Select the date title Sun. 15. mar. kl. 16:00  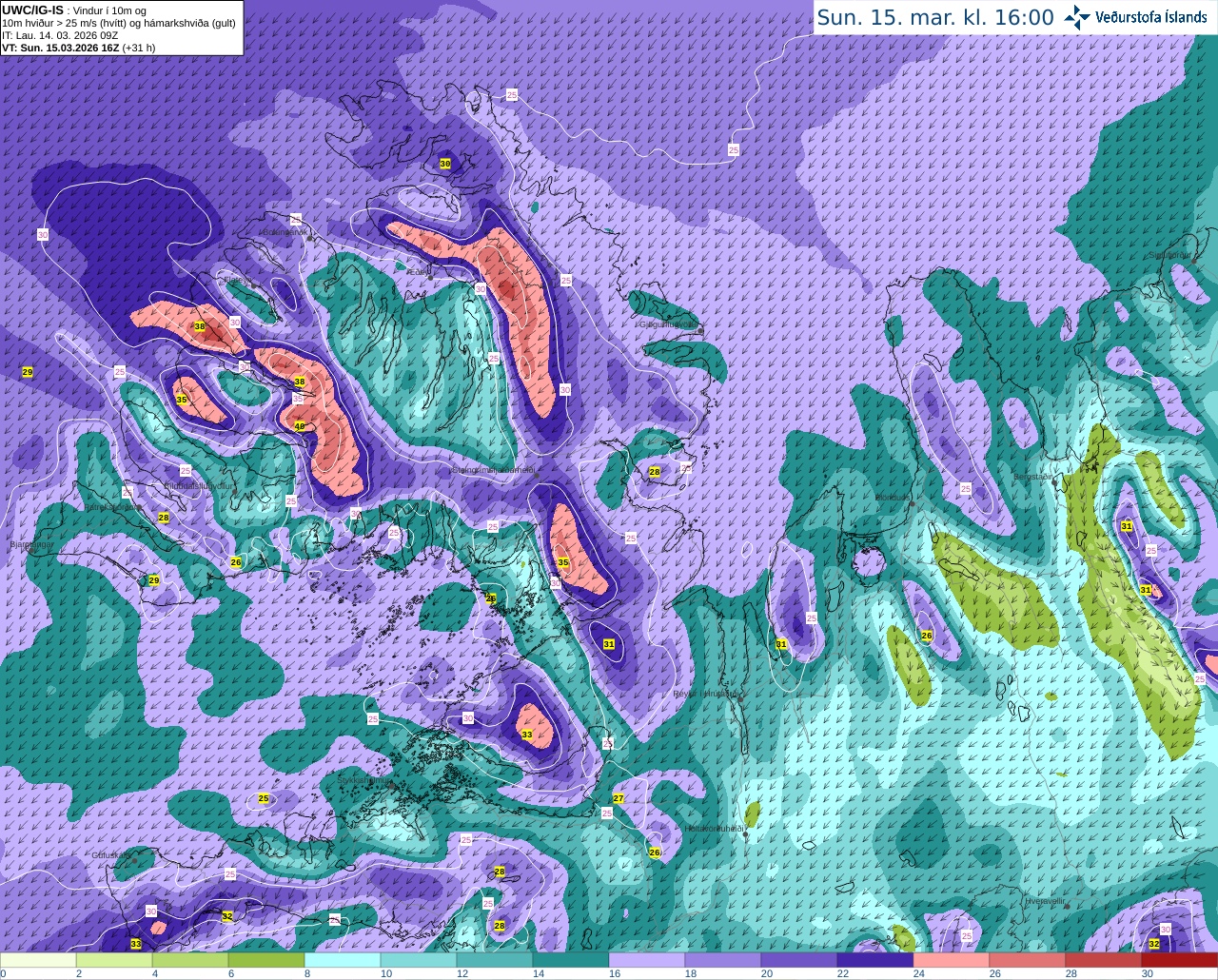coord(935,17)
